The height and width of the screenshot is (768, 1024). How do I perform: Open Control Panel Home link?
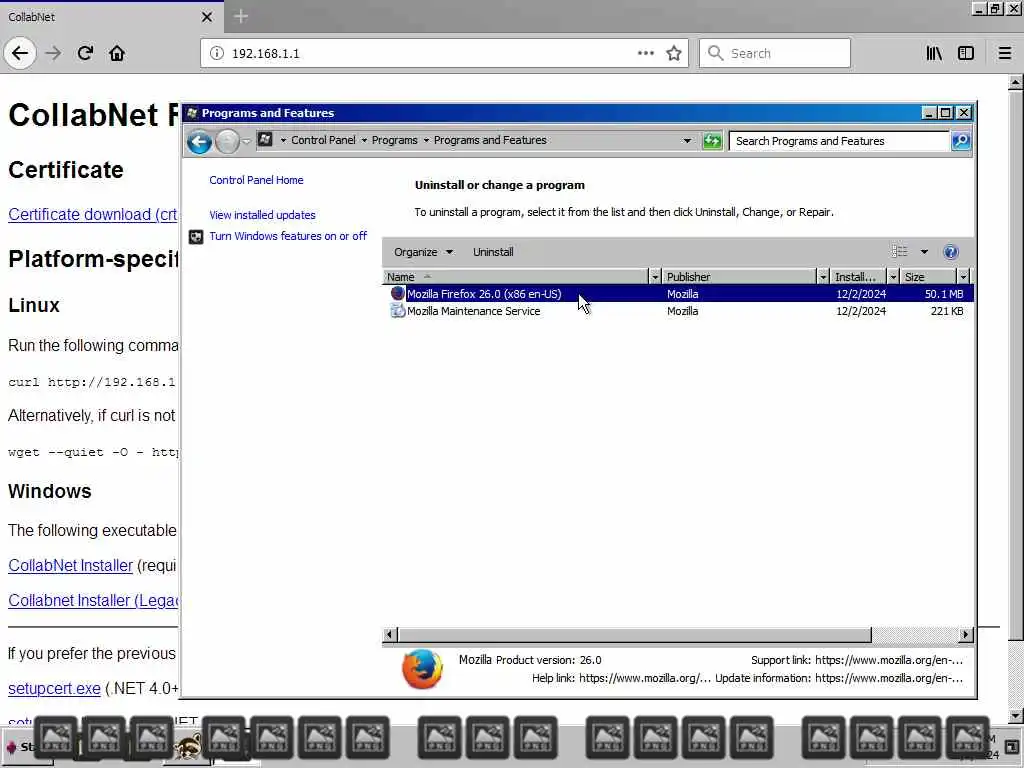[x=256, y=180]
